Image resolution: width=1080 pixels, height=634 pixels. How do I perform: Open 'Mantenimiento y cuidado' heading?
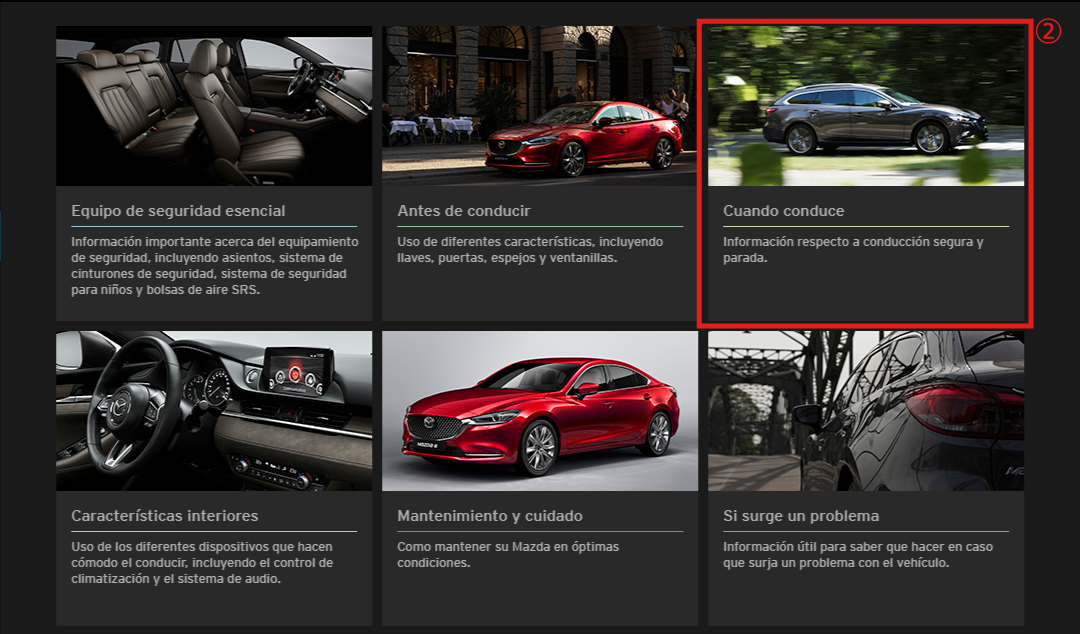(490, 515)
